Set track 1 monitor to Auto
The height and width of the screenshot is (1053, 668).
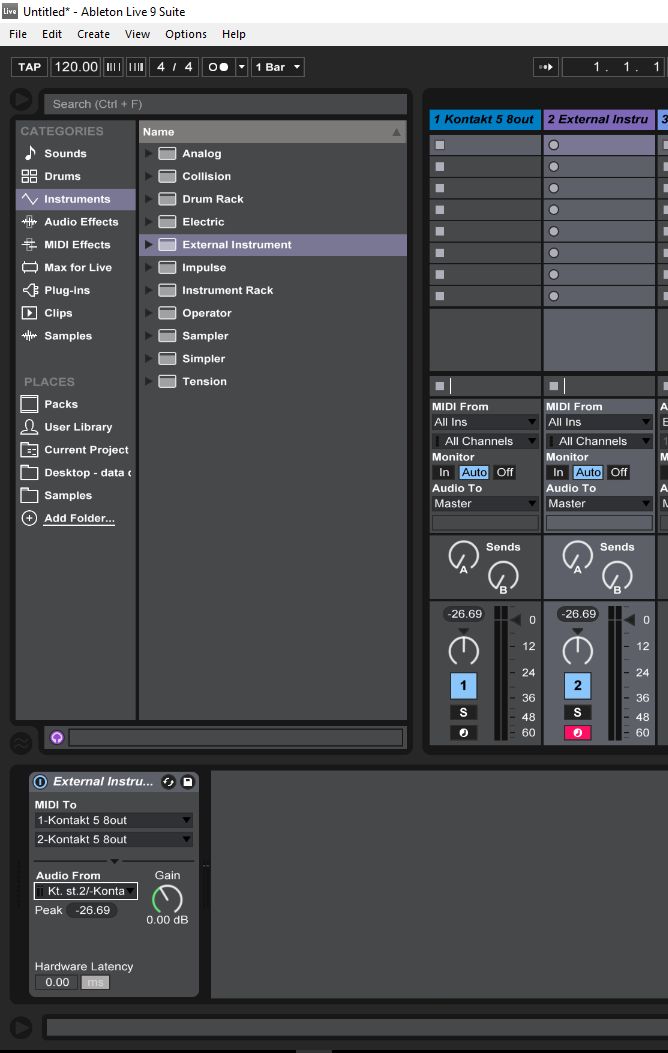[x=474, y=472]
